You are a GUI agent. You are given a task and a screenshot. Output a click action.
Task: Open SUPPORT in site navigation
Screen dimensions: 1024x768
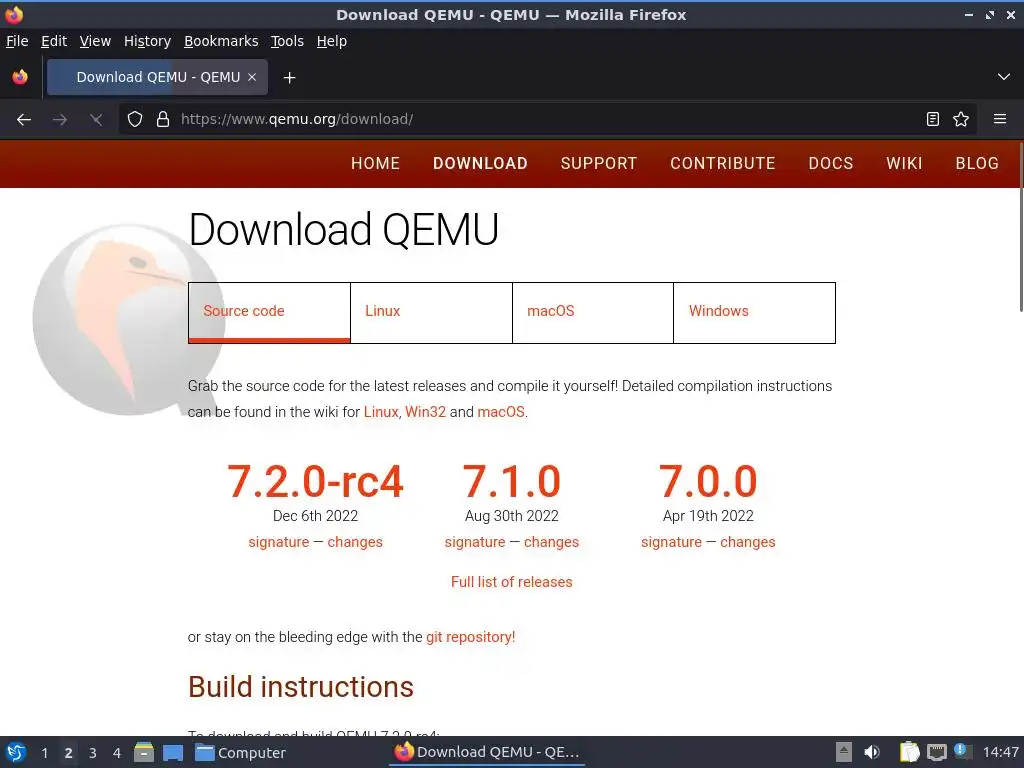pyautogui.click(x=599, y=163)
